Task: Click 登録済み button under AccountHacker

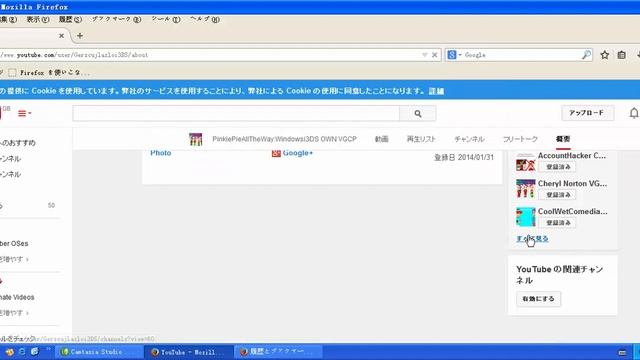Action: tap(558, 167)
